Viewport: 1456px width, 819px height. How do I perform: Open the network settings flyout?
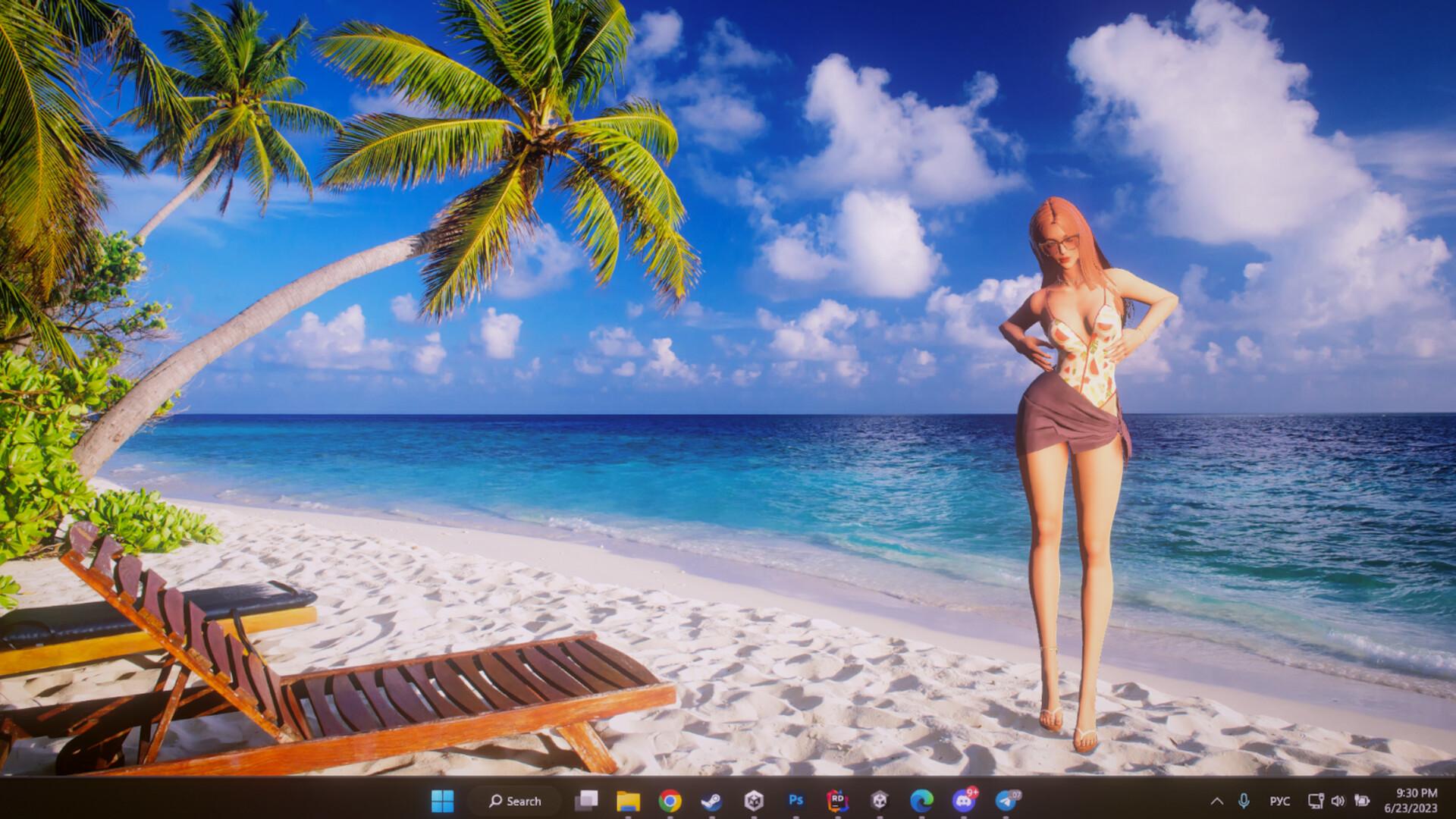(1315, 801)
